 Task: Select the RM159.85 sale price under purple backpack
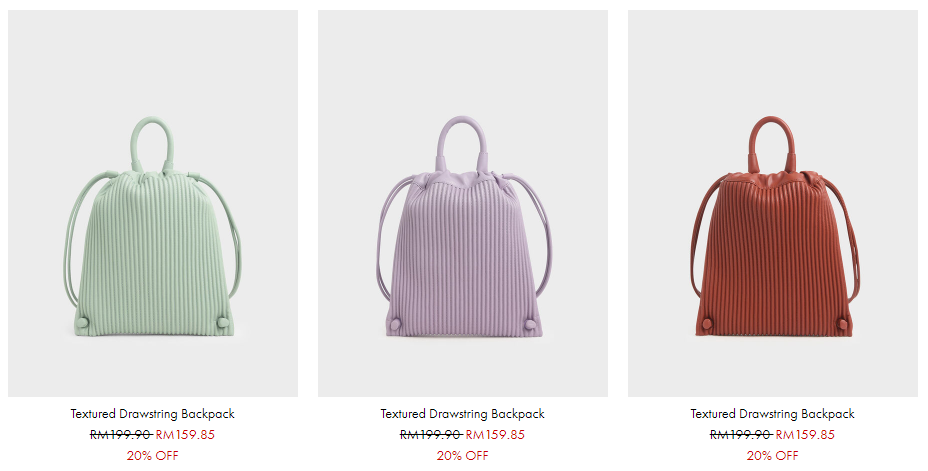[x=495, y=435]
